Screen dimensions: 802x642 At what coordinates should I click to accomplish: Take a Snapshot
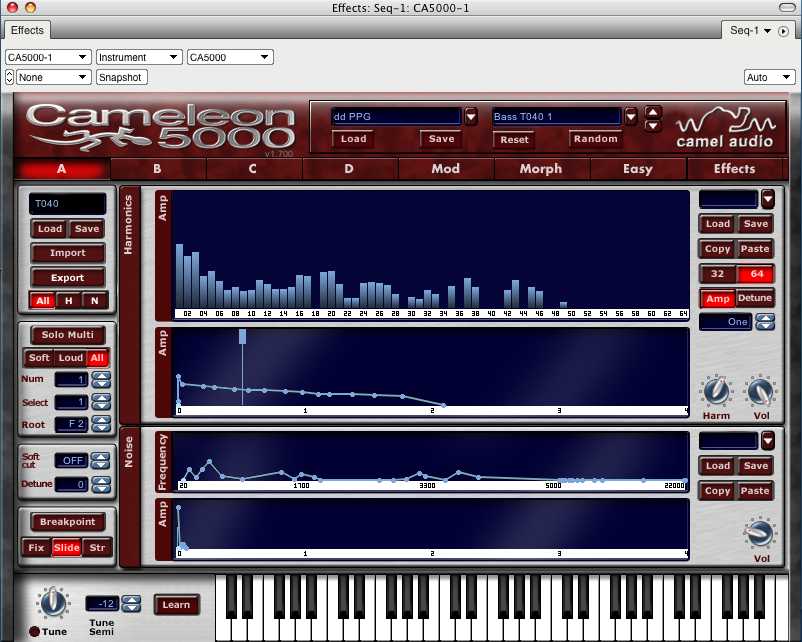[122, 77]
